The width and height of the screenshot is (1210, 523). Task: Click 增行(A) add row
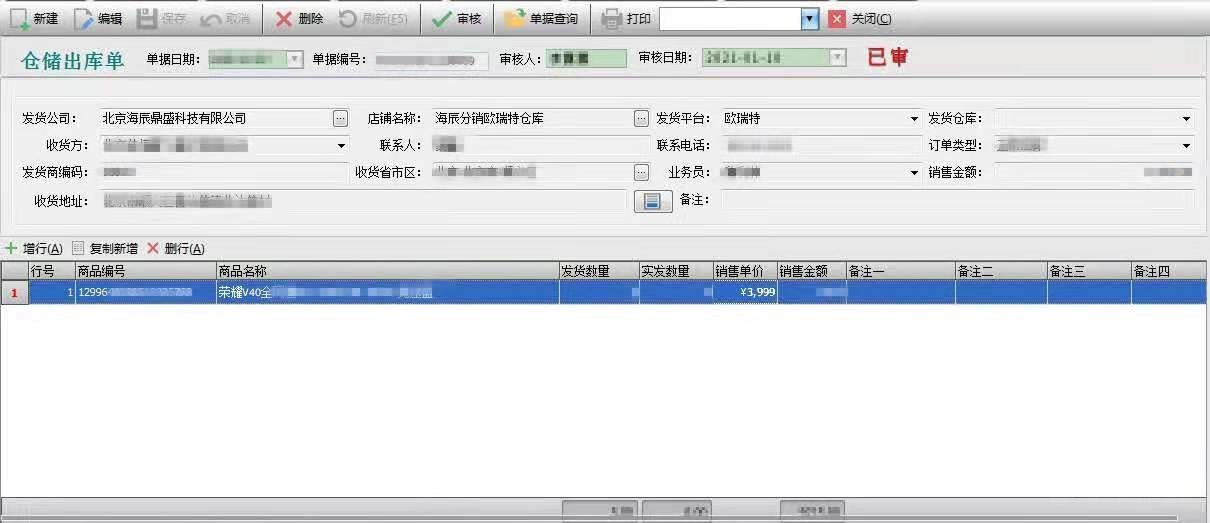click(34, 248)
